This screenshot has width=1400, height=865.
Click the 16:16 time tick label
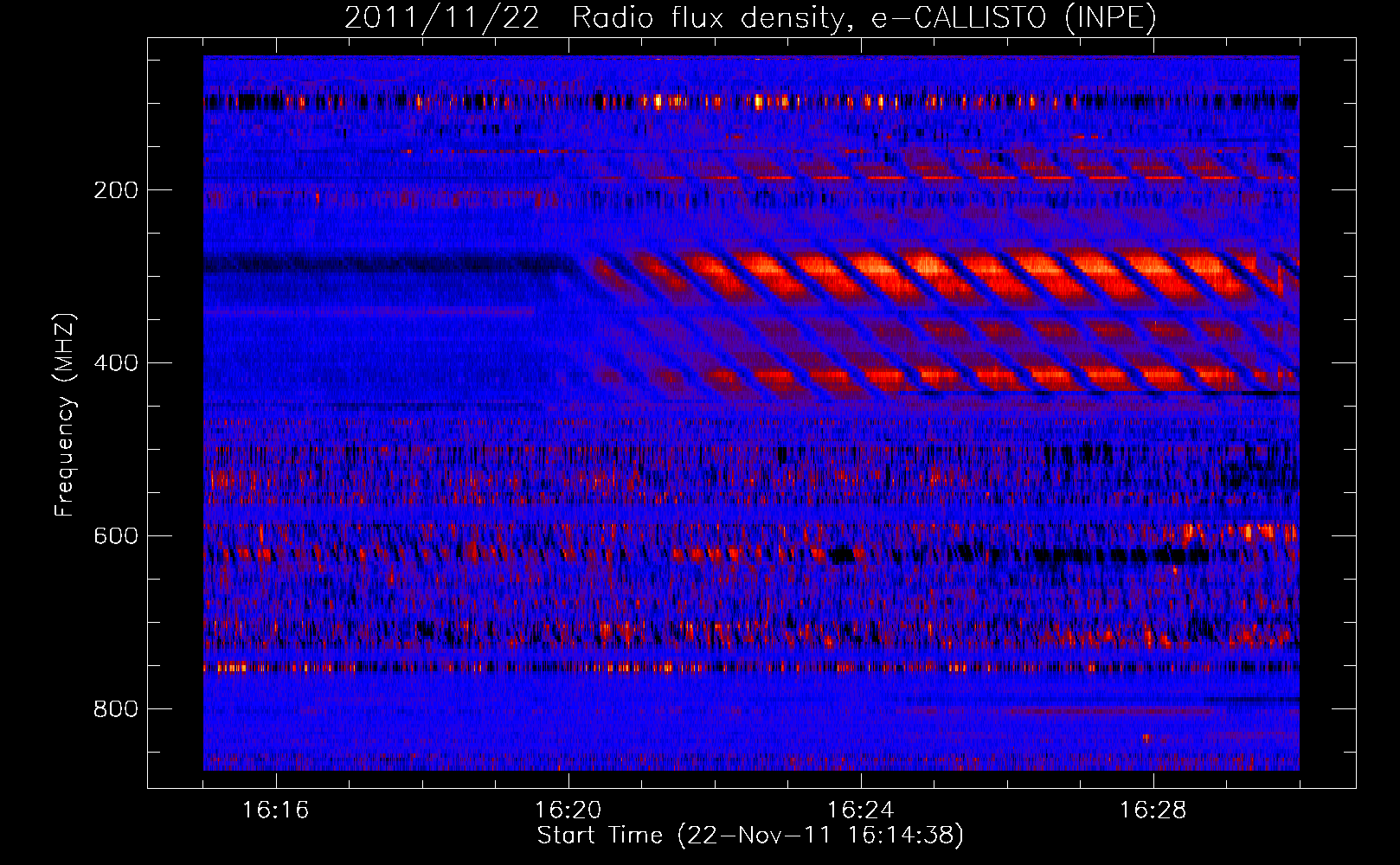tap(276, 811)
